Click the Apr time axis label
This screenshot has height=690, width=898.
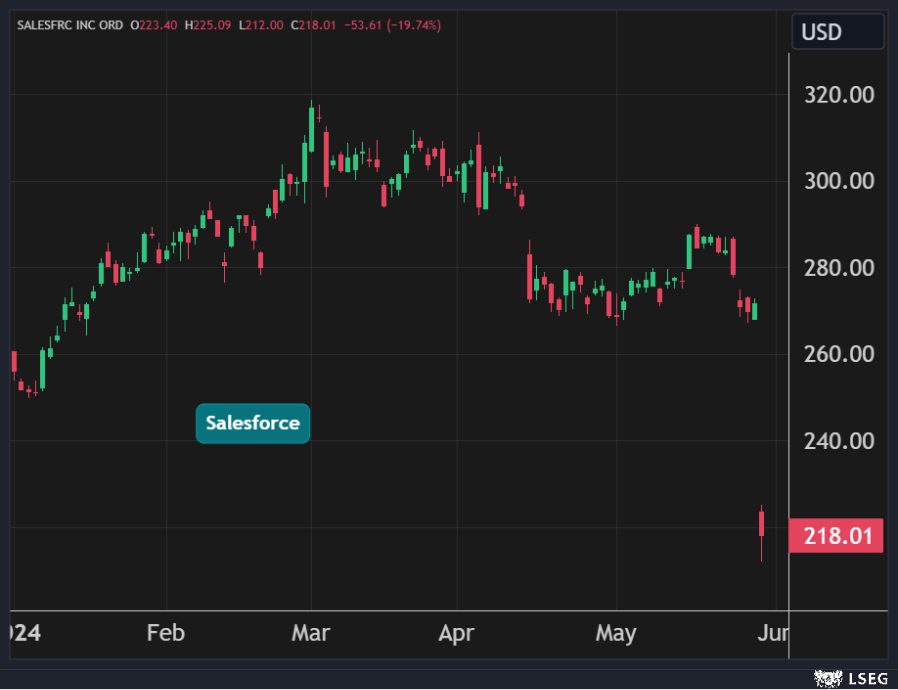[457, 633]
